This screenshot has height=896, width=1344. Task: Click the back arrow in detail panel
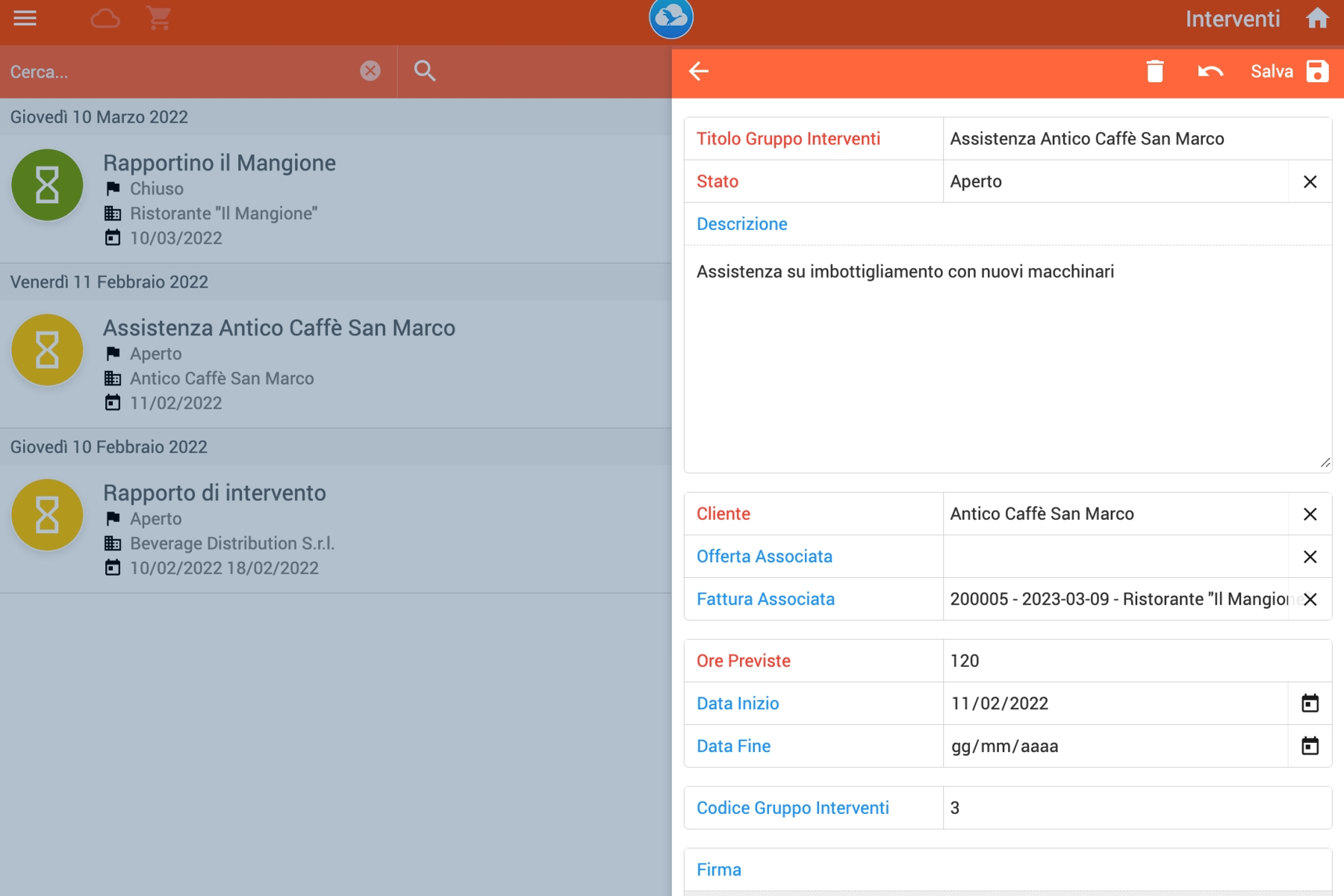point(699,71)
